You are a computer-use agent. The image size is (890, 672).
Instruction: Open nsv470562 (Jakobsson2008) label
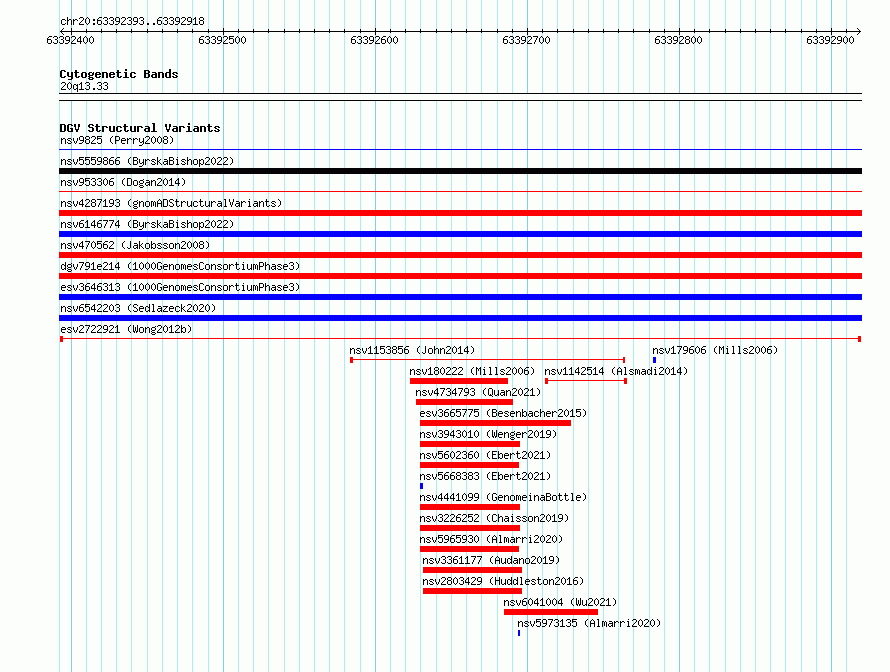[x=135, y=245]
